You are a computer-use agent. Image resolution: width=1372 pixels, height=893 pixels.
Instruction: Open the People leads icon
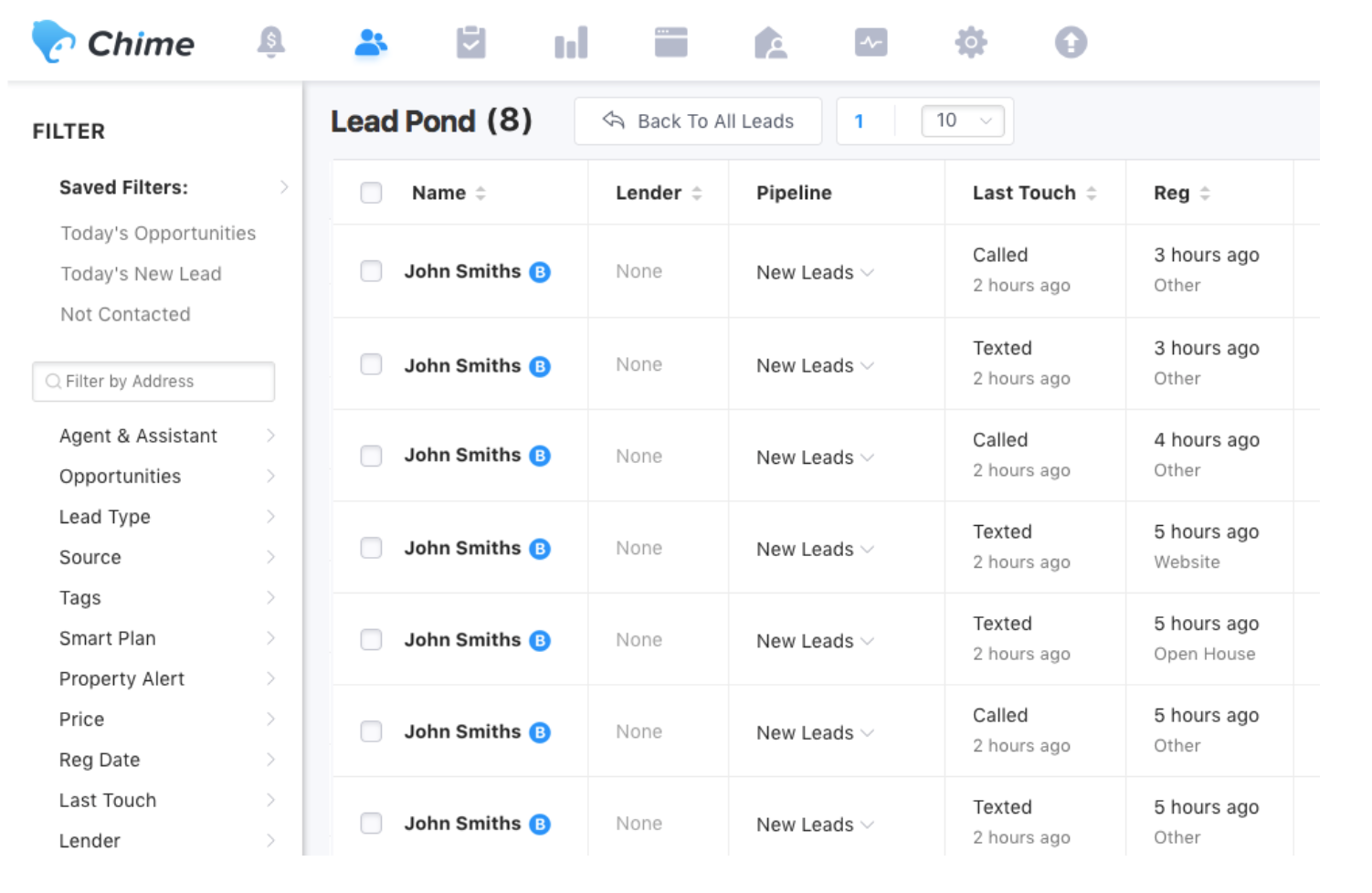point(370,42)
